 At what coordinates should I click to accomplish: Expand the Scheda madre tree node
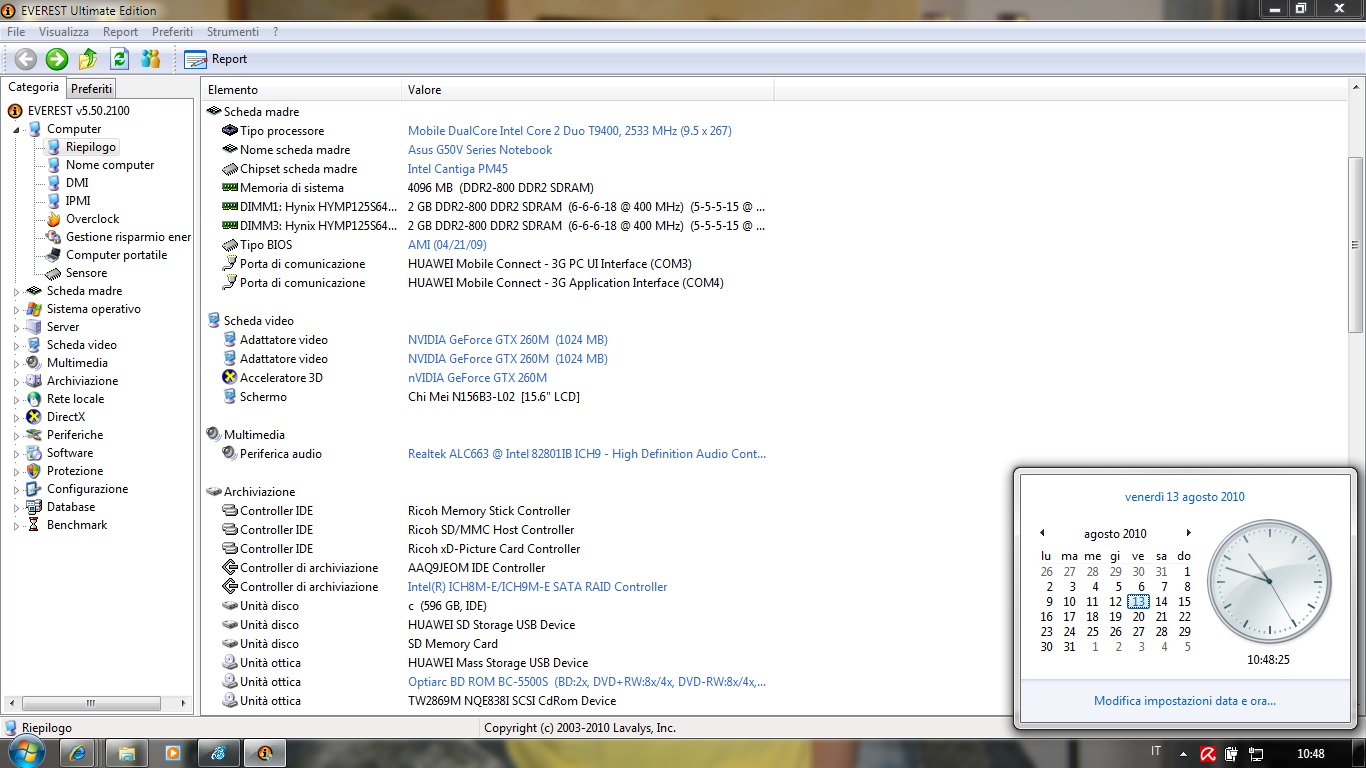[x=17, y=292]
